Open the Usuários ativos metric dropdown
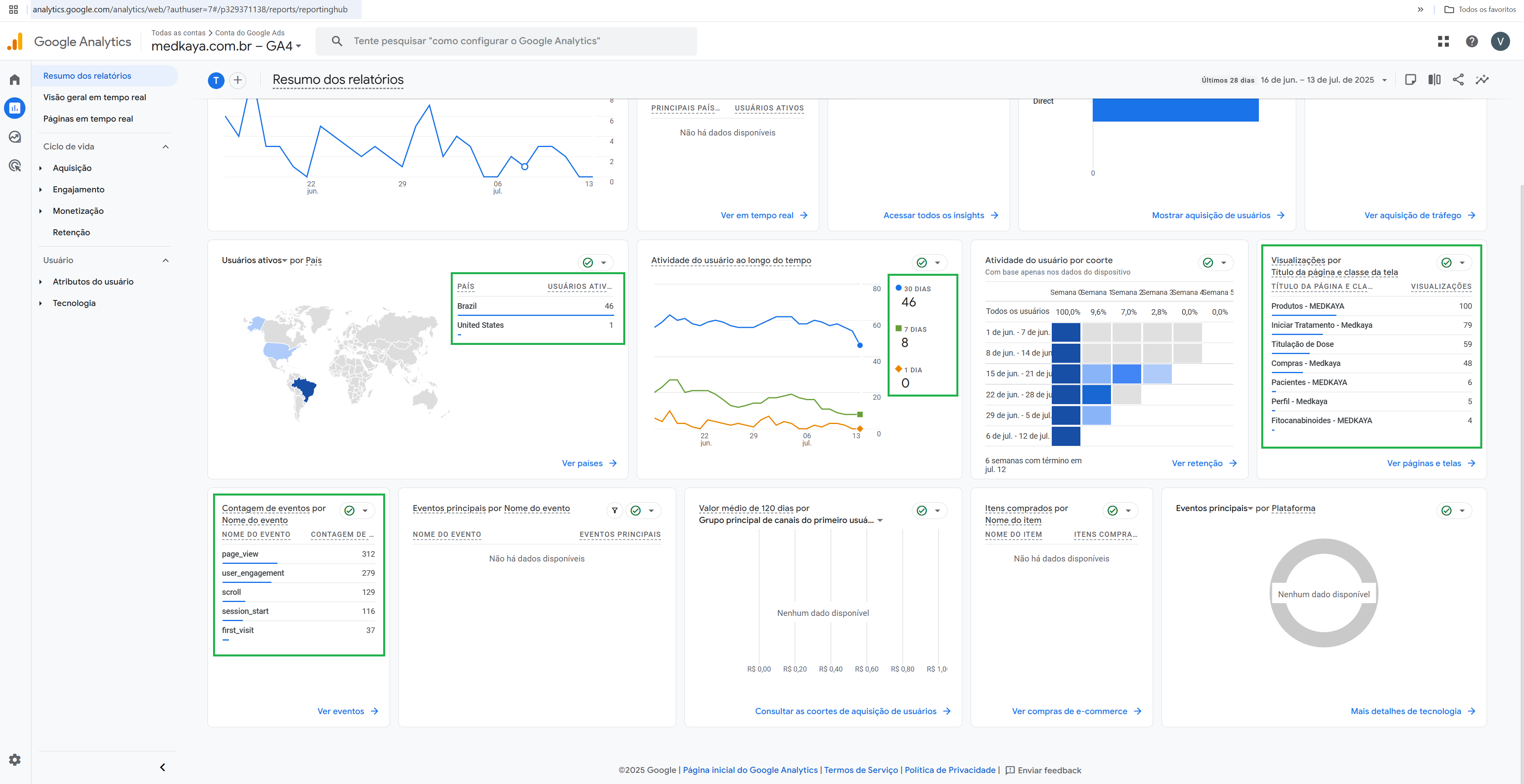 point(254,260)
